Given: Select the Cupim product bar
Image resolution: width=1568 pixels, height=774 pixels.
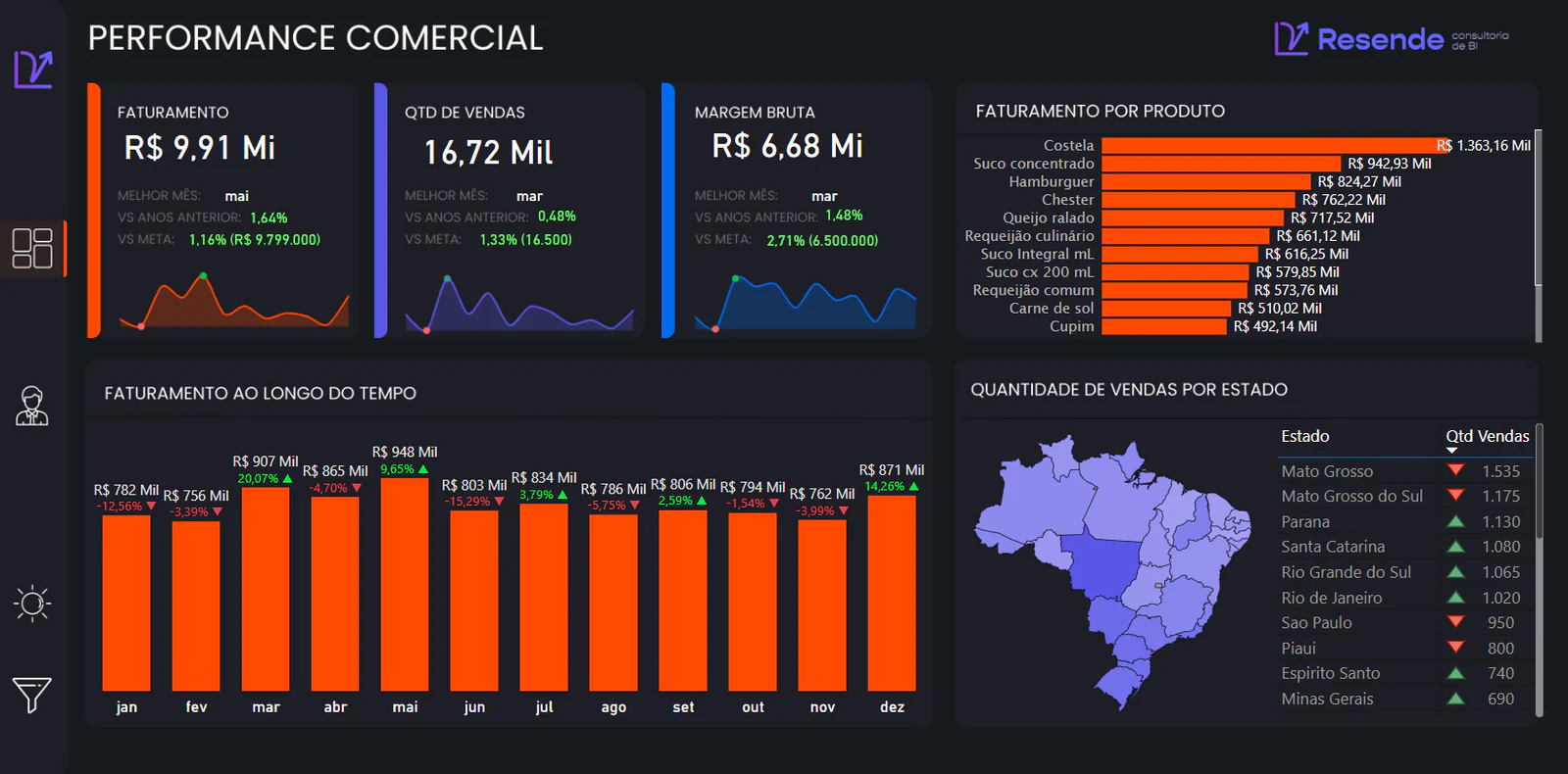Looking at the screenshot, I should [1164, 326].
